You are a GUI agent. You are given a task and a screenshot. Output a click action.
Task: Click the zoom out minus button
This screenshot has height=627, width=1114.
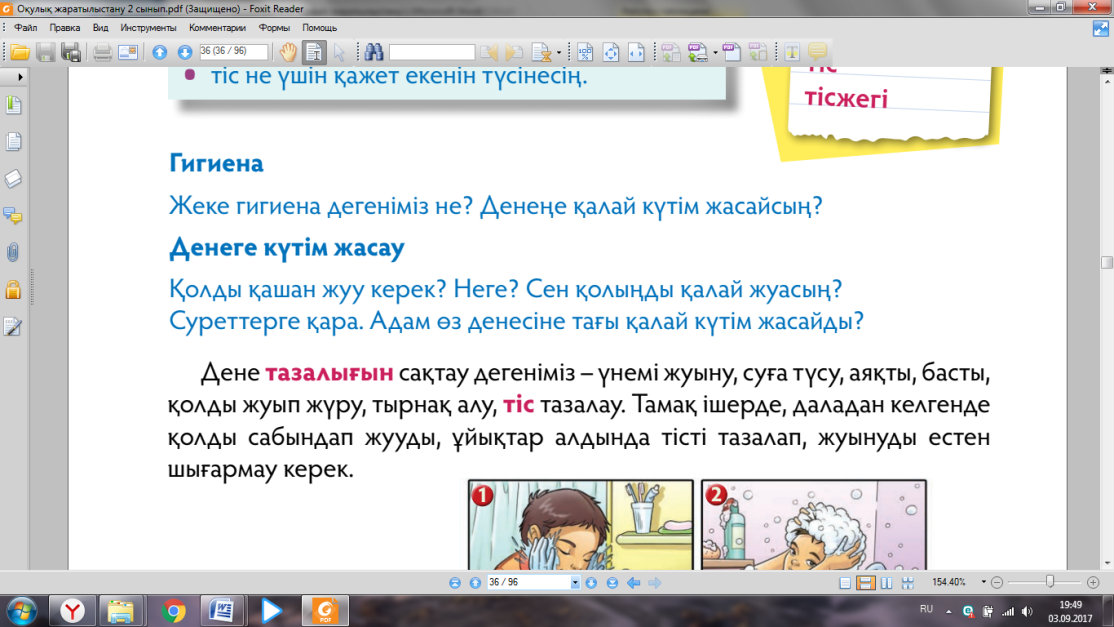pyautogui.click(x=997, y=582)
